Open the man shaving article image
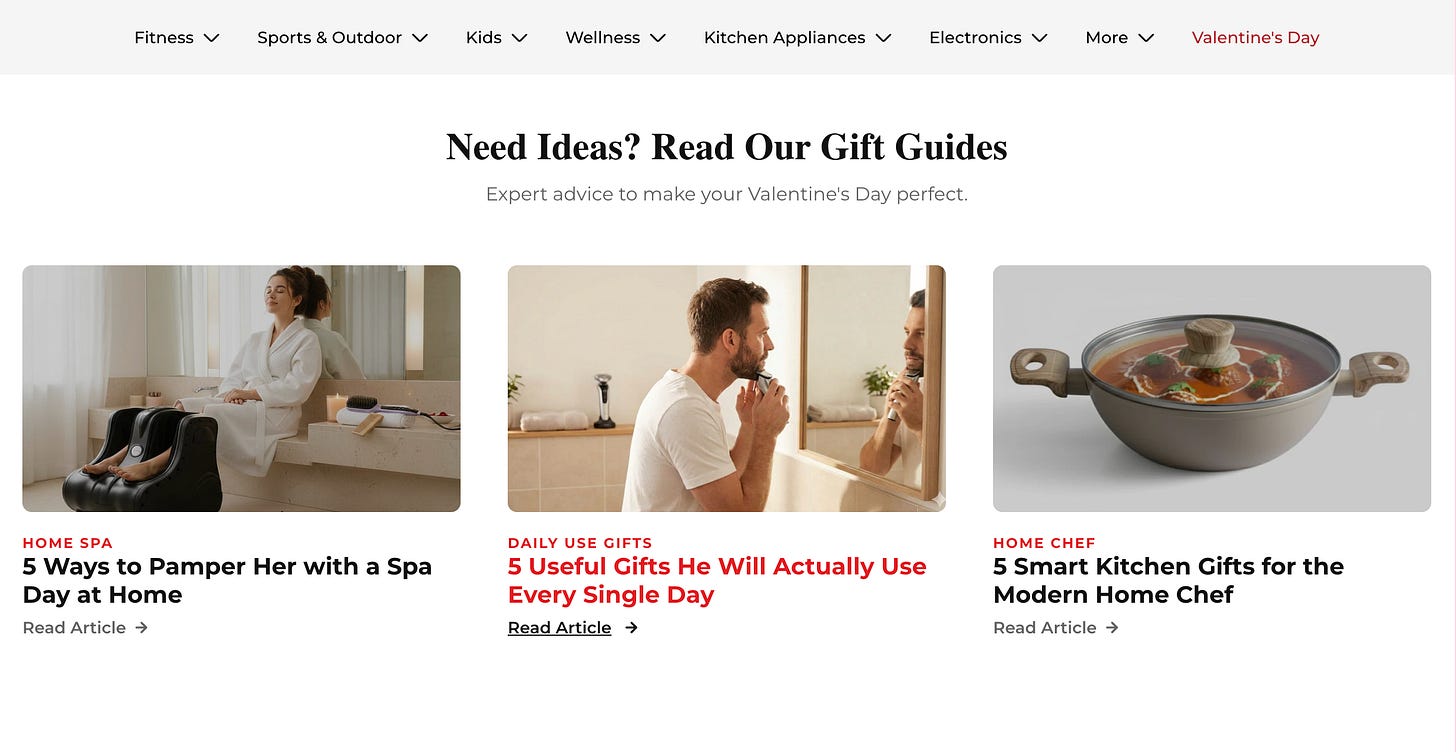1456x752 pixels. [726, 388]
